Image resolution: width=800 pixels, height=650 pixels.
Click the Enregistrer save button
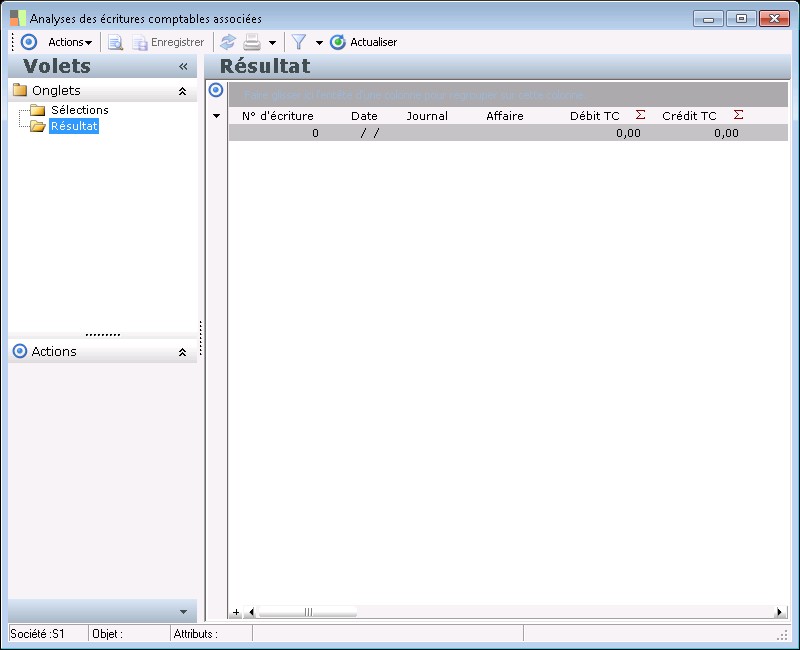[x=168, y=42]
